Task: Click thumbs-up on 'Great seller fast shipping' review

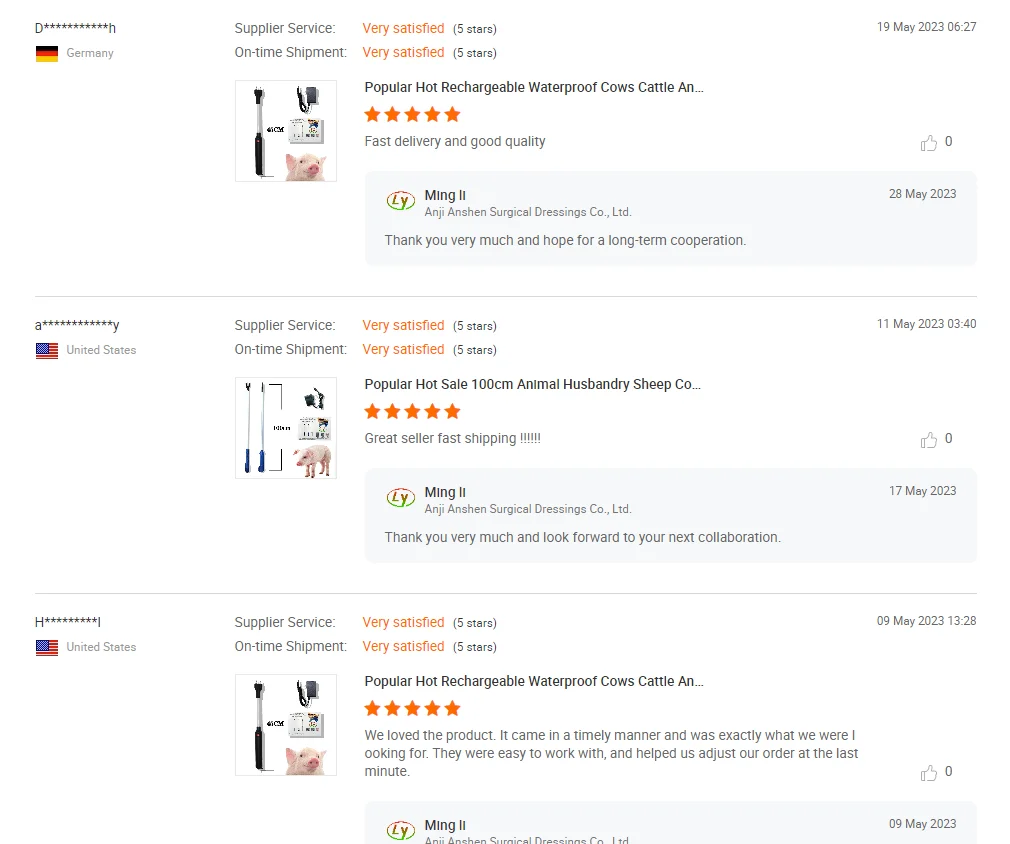Action: click(x=929, y=440)
